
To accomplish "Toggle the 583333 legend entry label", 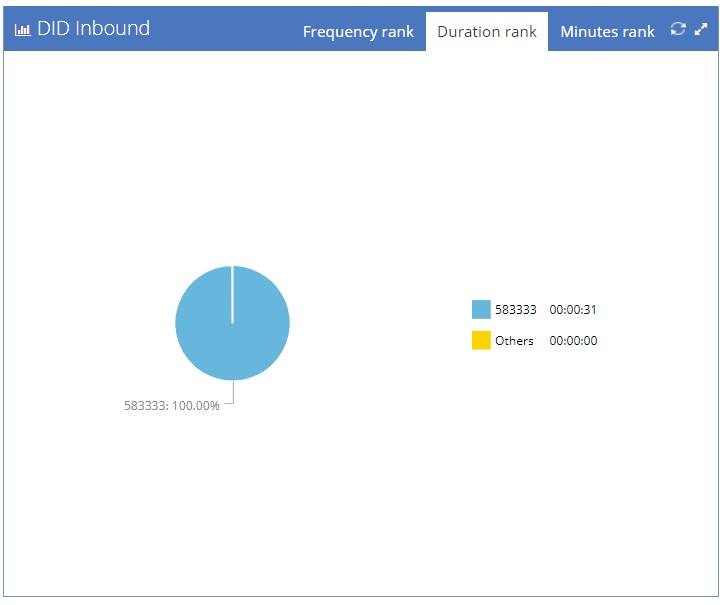I will (x=516, y=309).
